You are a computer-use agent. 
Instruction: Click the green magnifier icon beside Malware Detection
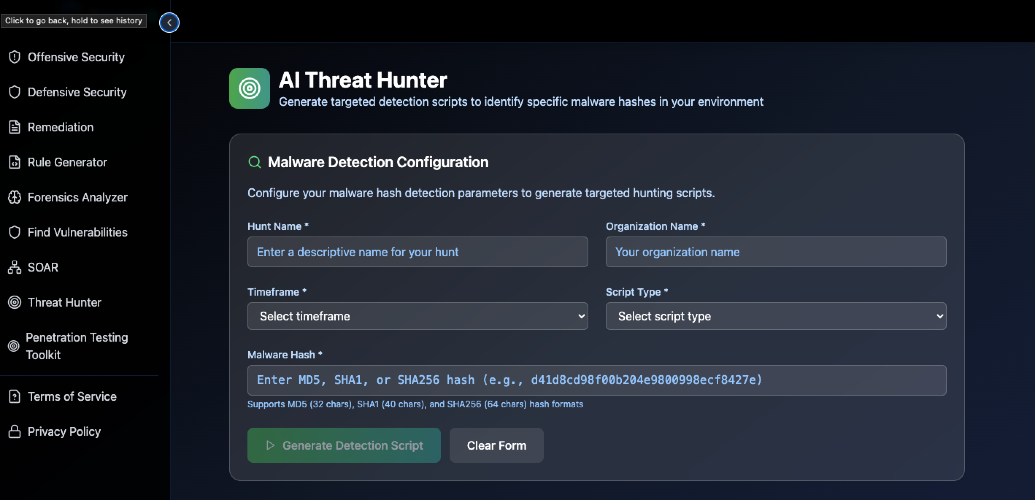click(254, 162)
